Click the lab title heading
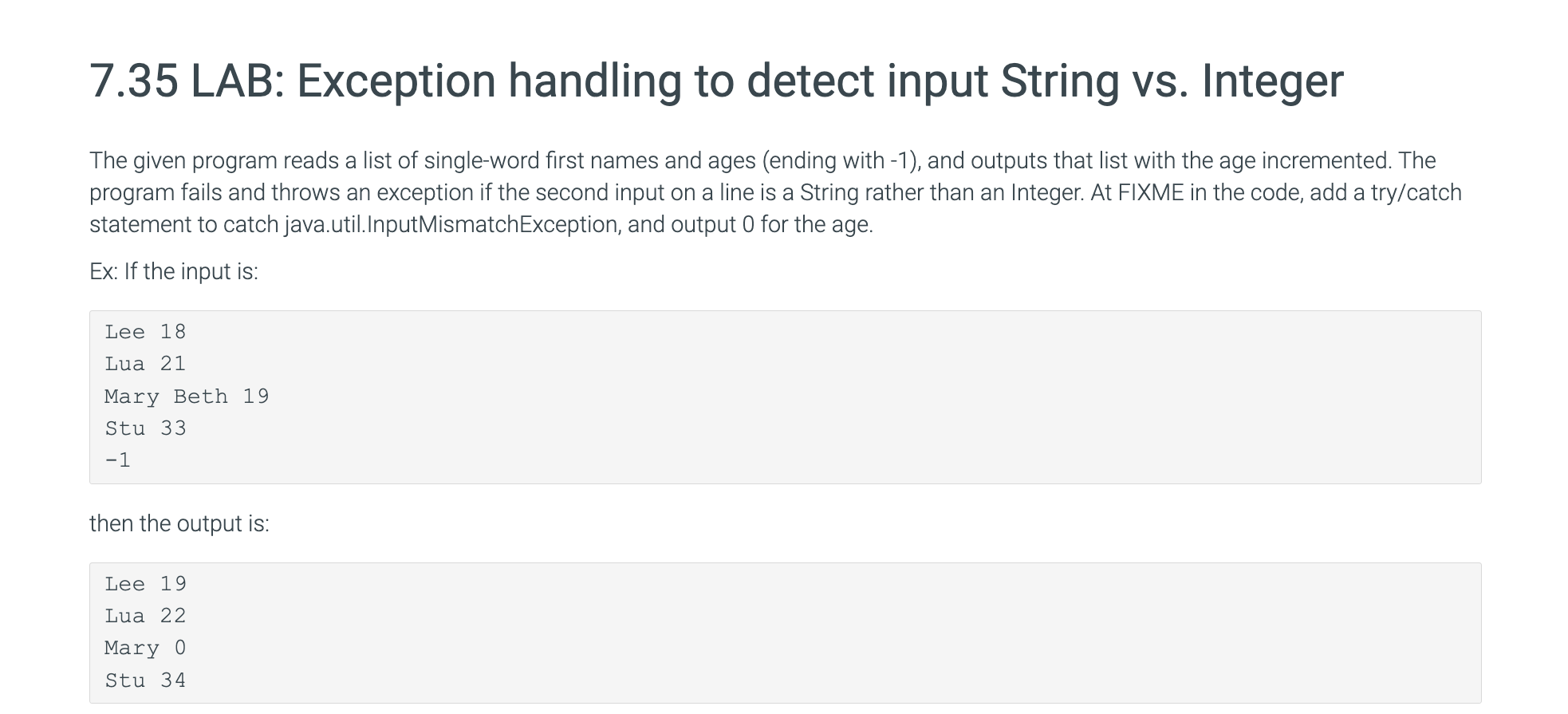The height and width of the screenshot is (714, 1568). point(716,81)
